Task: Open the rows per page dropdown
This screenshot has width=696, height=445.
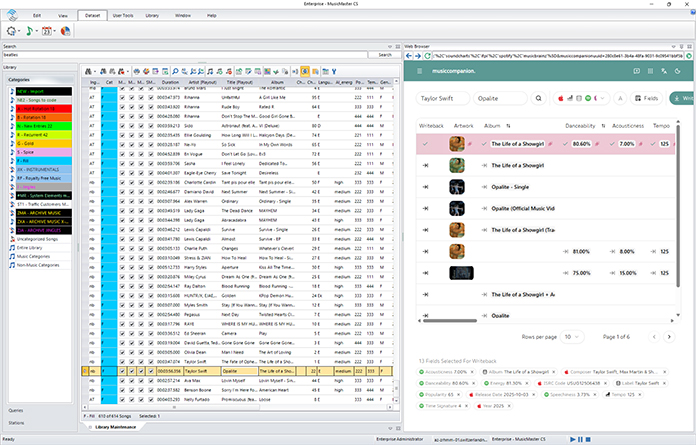Action: [570, 338]
